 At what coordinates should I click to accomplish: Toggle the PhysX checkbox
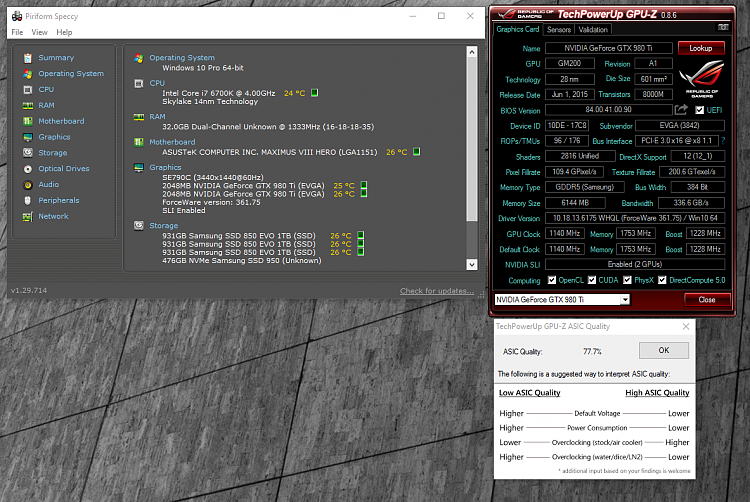pos(627,280)
